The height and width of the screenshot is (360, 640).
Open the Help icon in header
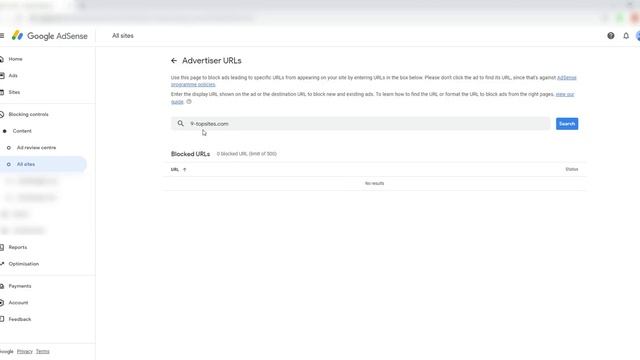pyautogui.click(x=611, y=36)
